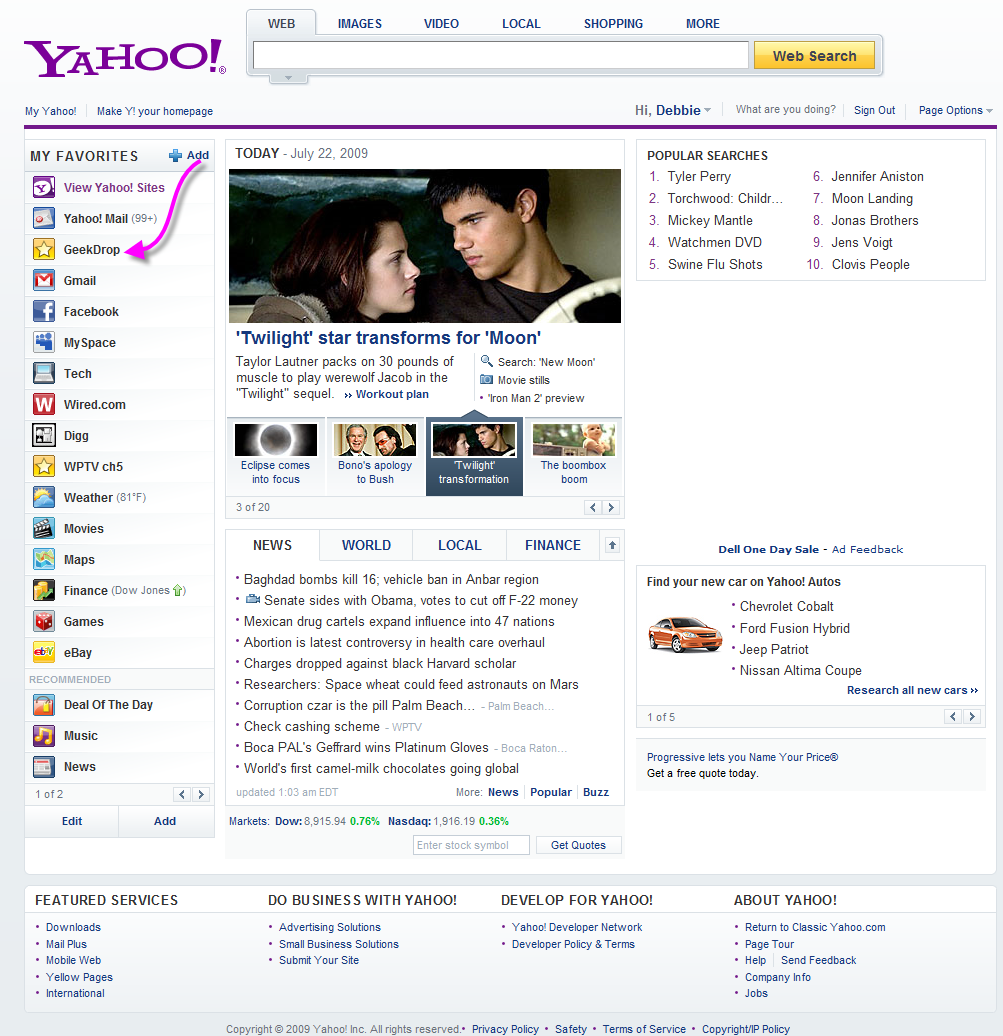Switch to the FINANCE news tab
This screenshot has width=1003, height=1036.
pos(552,545)
